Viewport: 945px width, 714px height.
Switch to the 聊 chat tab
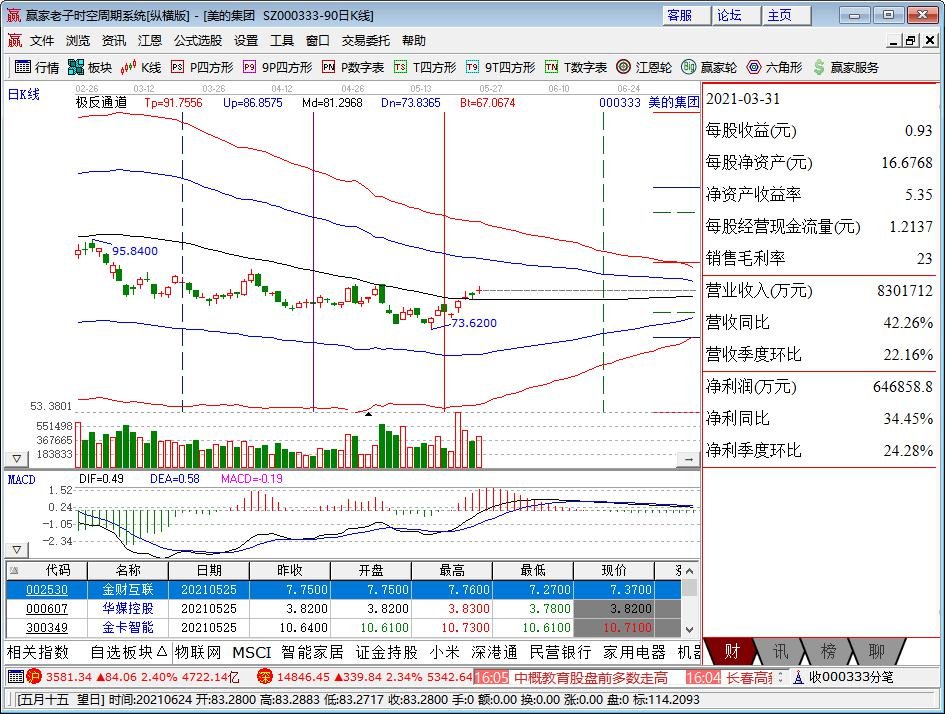coord(876,651)
